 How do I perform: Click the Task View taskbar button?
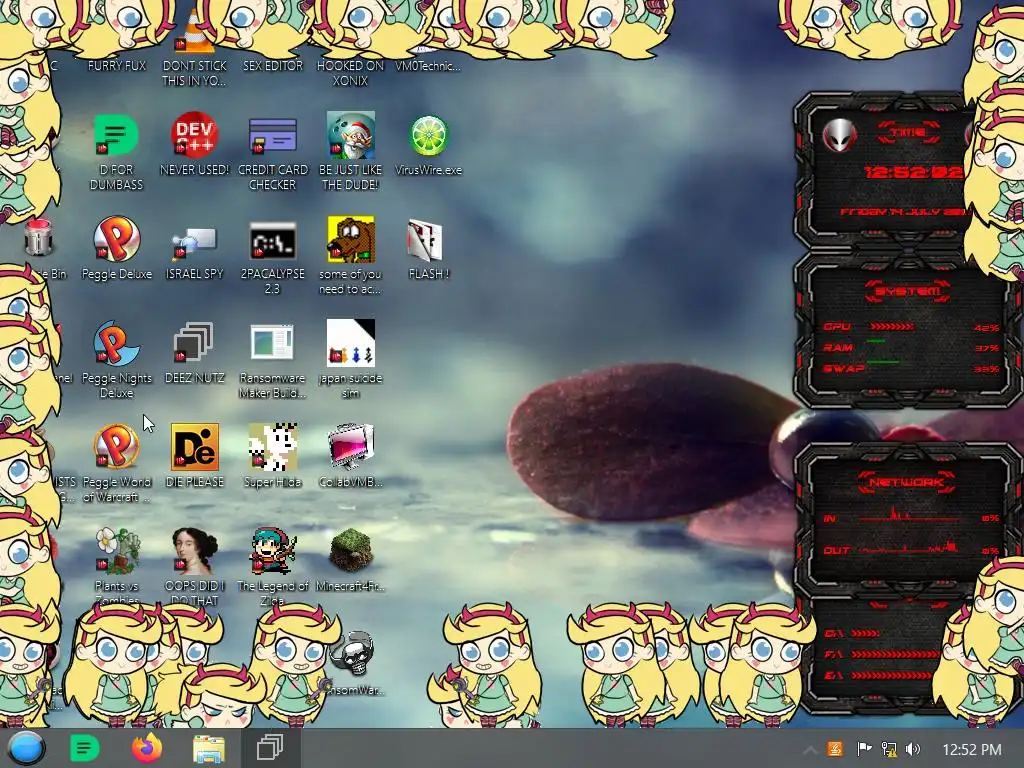pyautogui.click(x=270, y=748)
